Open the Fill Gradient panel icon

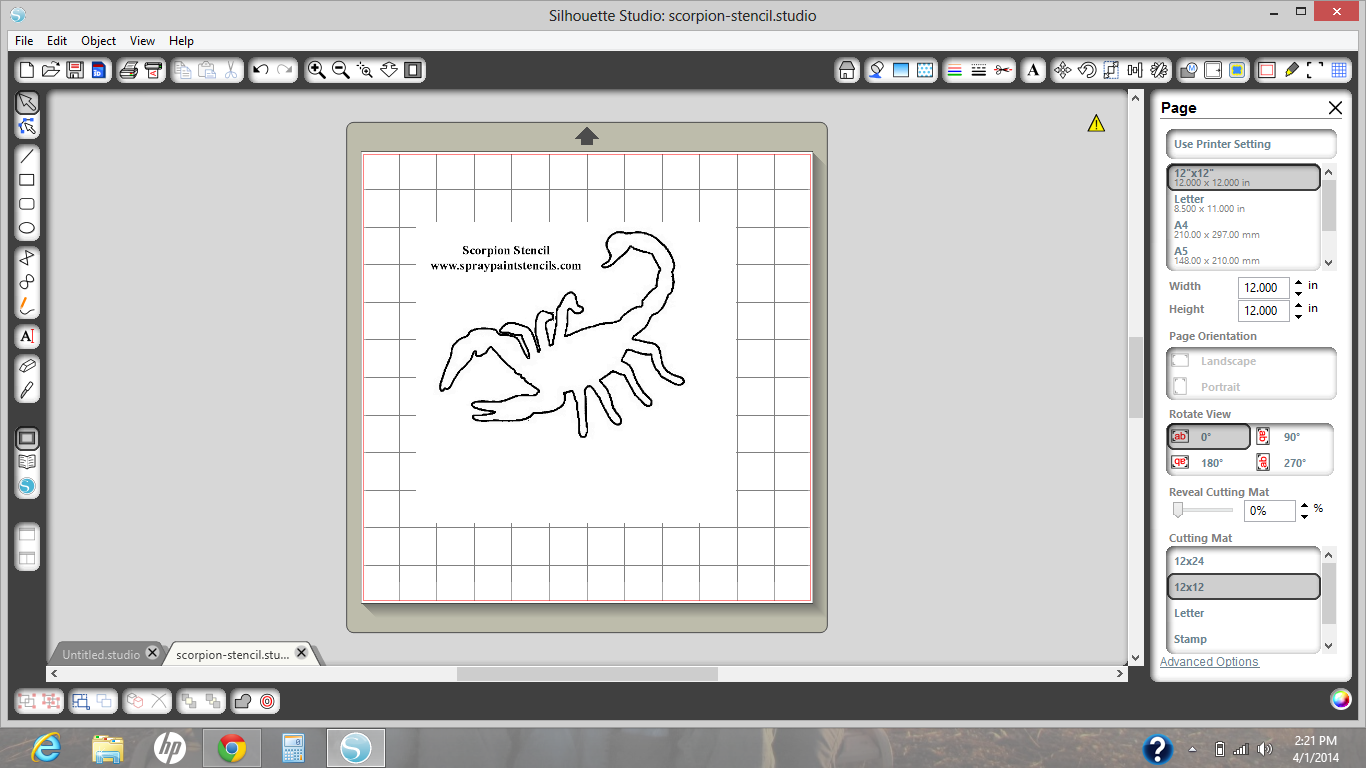[x=901, y=70]
